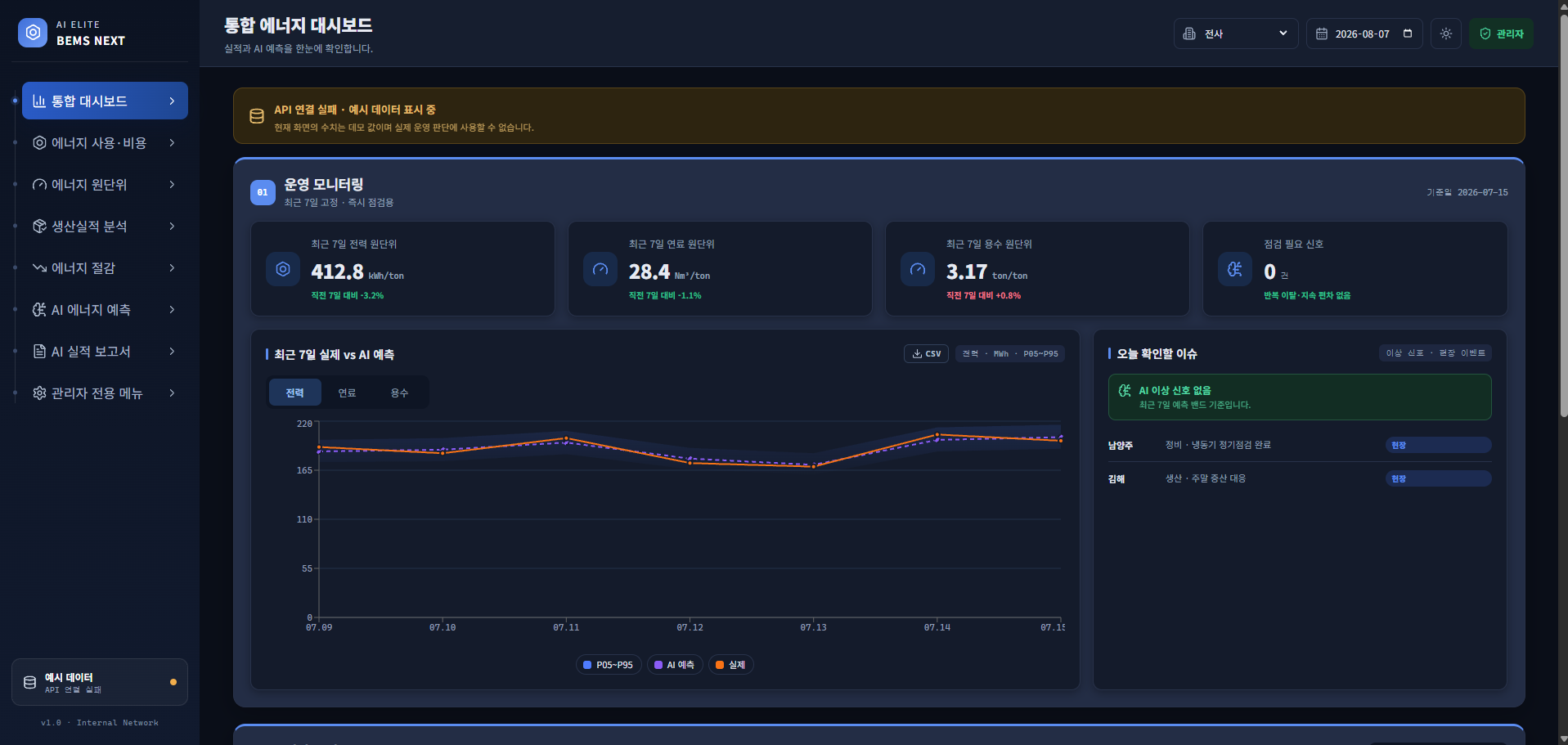Click the 관리자 account button
The image size is (1568, 745).
click(x=1501, y=34)
